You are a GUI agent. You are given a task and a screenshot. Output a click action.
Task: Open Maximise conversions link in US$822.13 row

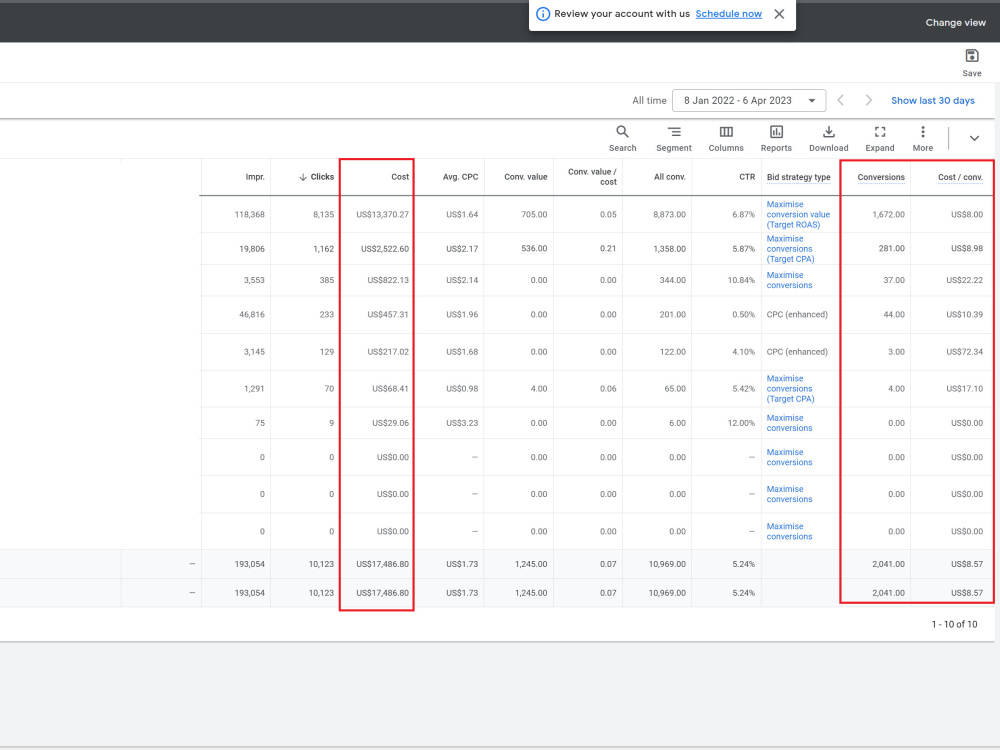tap(789, 280)
